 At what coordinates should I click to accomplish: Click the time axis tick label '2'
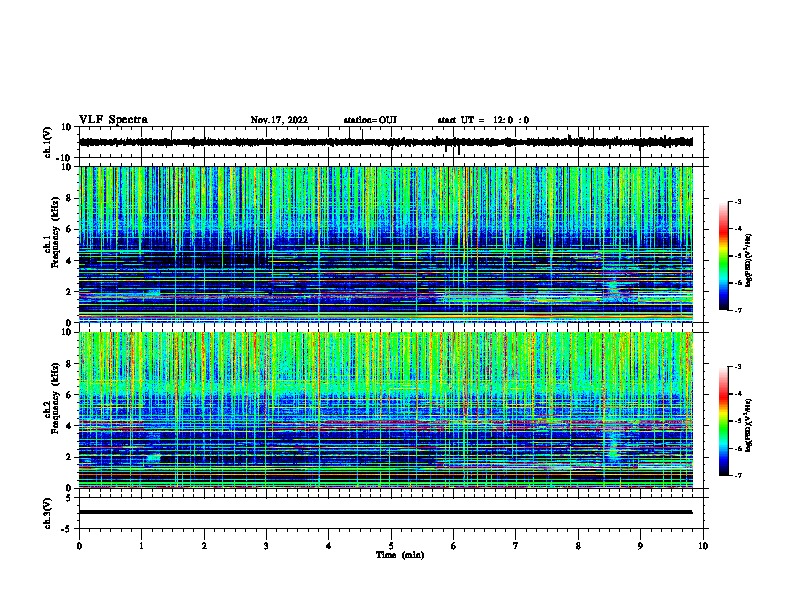click(204, 546)
